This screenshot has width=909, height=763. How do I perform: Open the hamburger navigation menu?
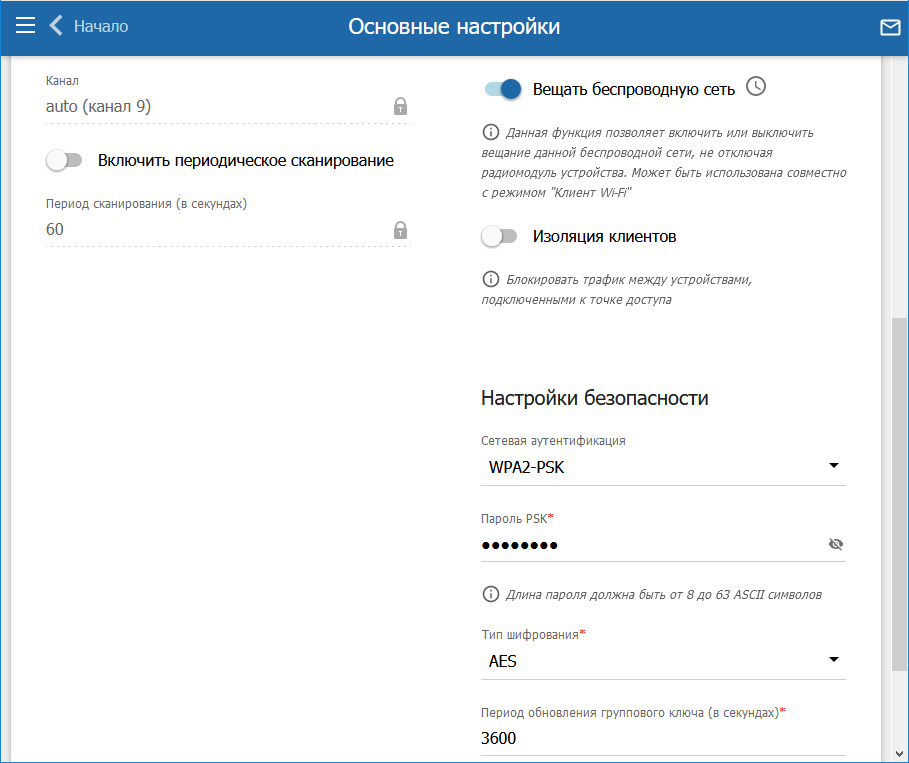[x=25, y=26]
